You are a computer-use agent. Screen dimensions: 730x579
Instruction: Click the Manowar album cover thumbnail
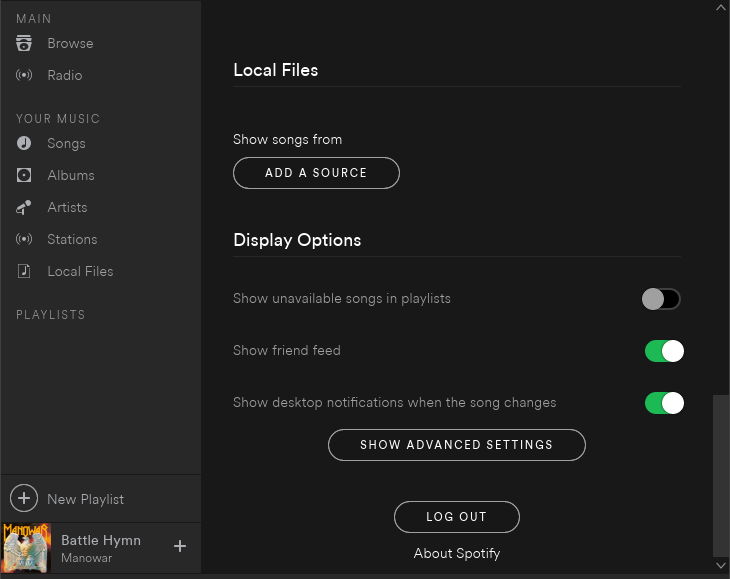[26, 548]
